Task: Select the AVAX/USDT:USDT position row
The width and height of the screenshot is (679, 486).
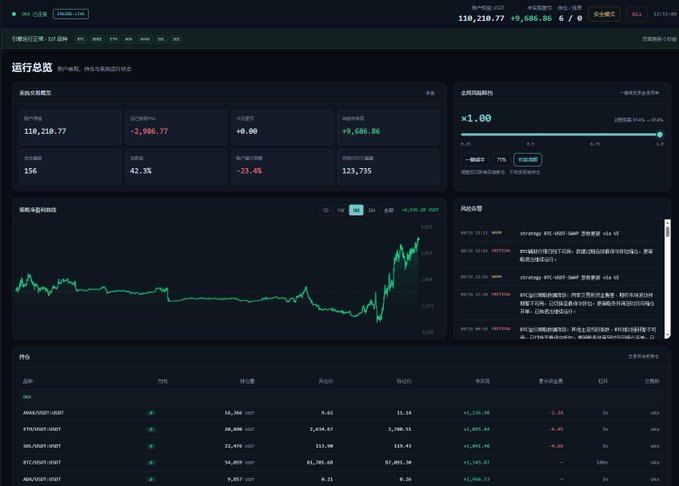Action: [340, 413]
